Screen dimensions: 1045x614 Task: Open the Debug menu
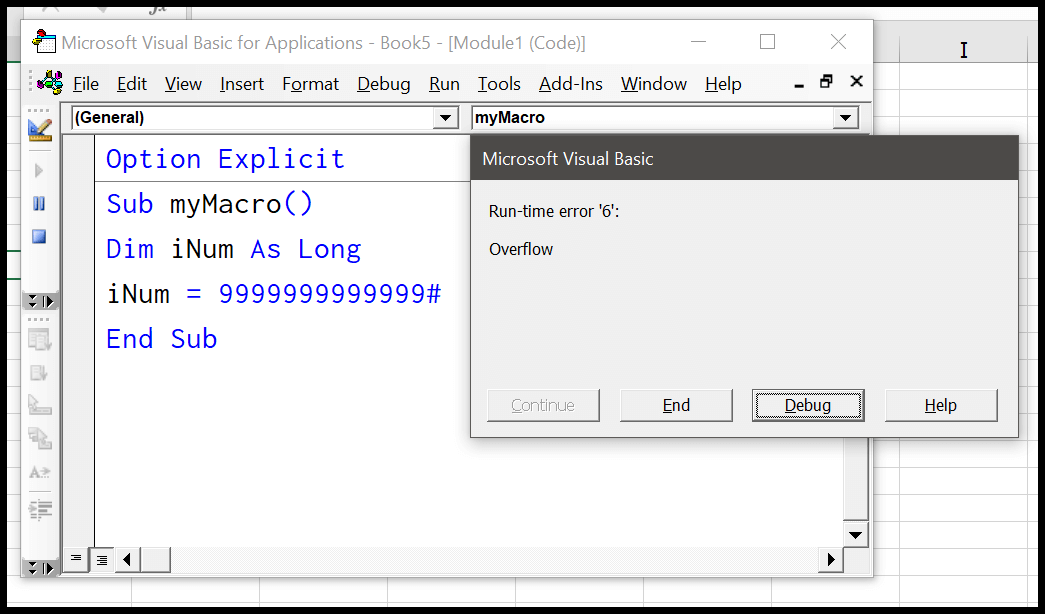(x=383, y=84)
